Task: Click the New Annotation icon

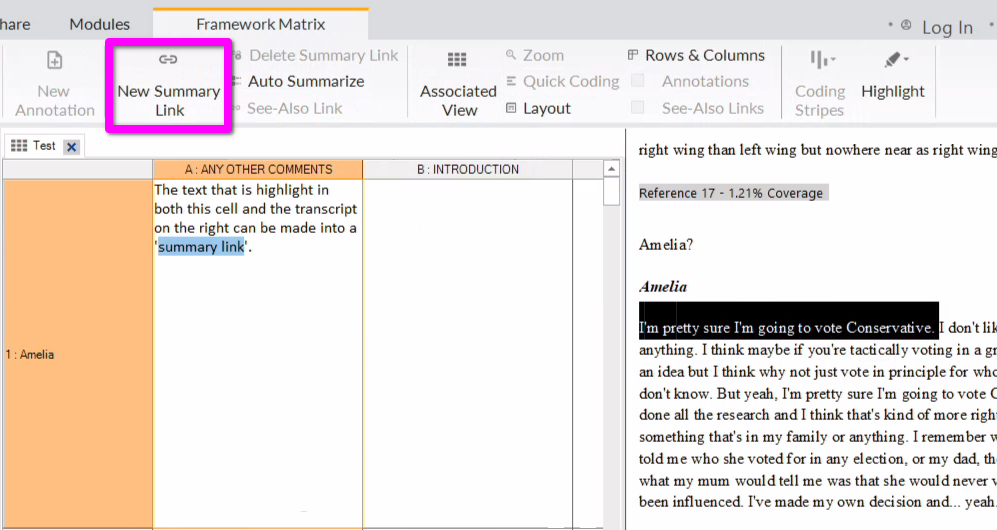Action: click(55, 61)
